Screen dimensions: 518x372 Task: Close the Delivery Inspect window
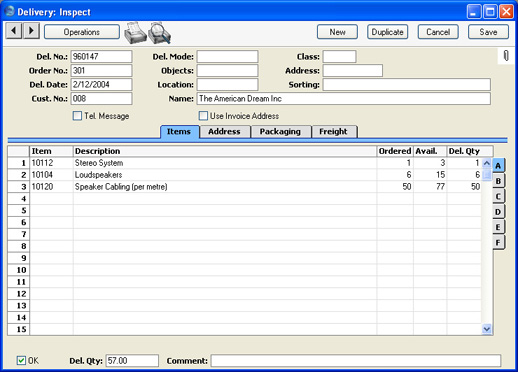[506, 12]
